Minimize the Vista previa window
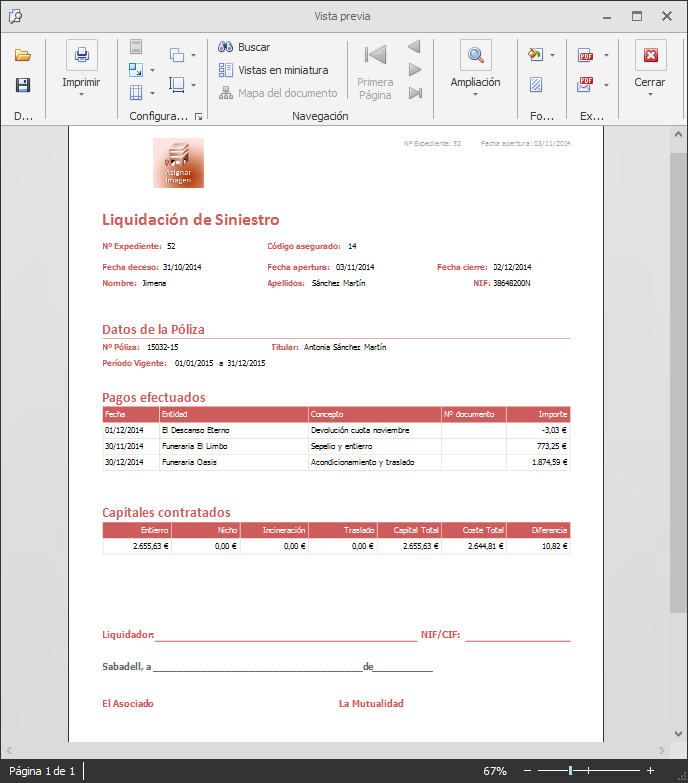This screenshot has width=688, height=783. [607, 16]
